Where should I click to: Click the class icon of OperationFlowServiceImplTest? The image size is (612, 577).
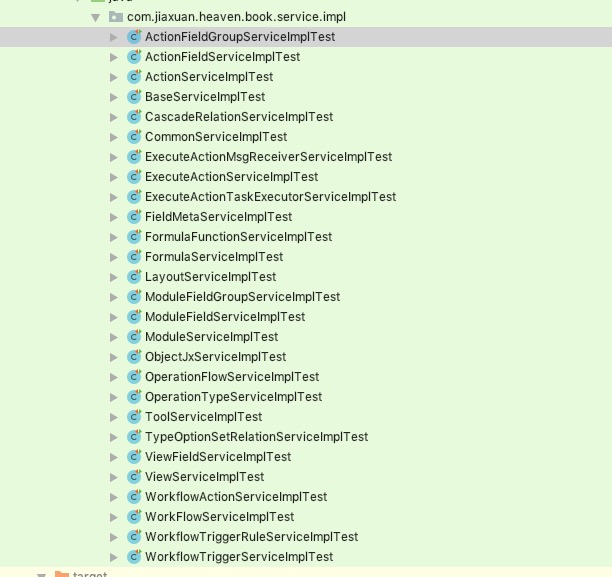pyautogui.click(x=134, y=377)
